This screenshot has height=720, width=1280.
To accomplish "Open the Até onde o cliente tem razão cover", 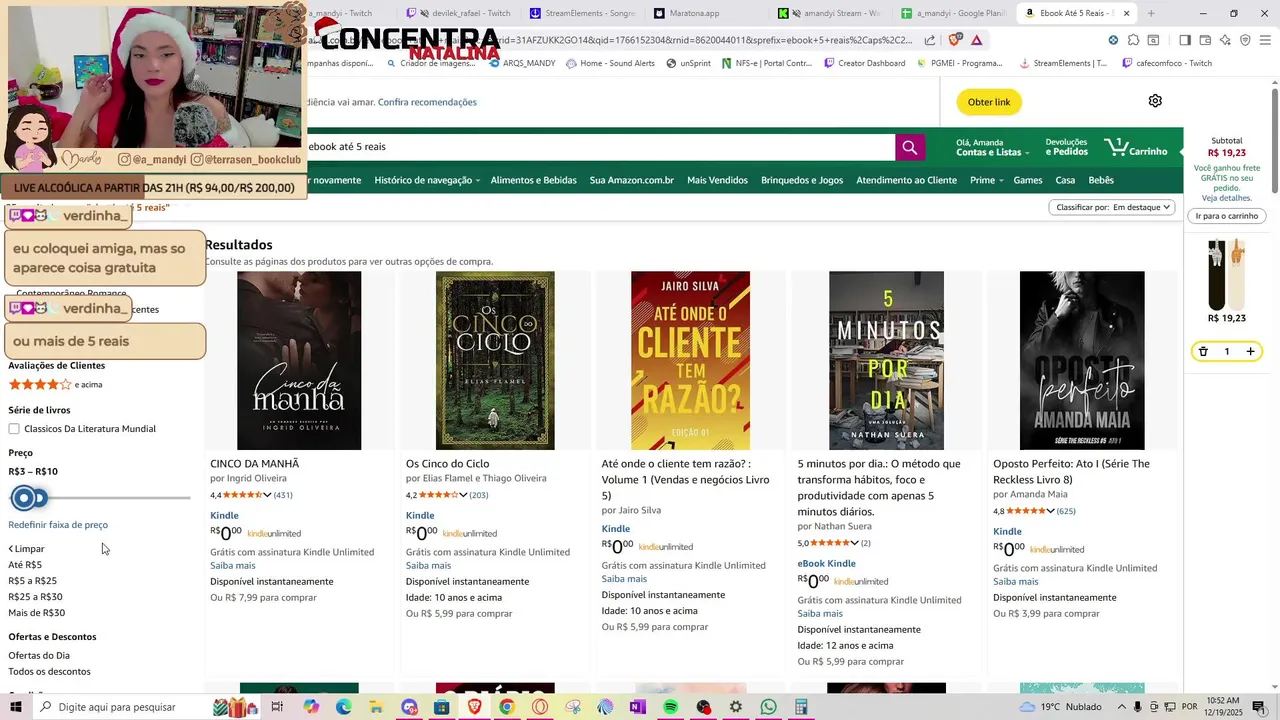I will [690, 360].
